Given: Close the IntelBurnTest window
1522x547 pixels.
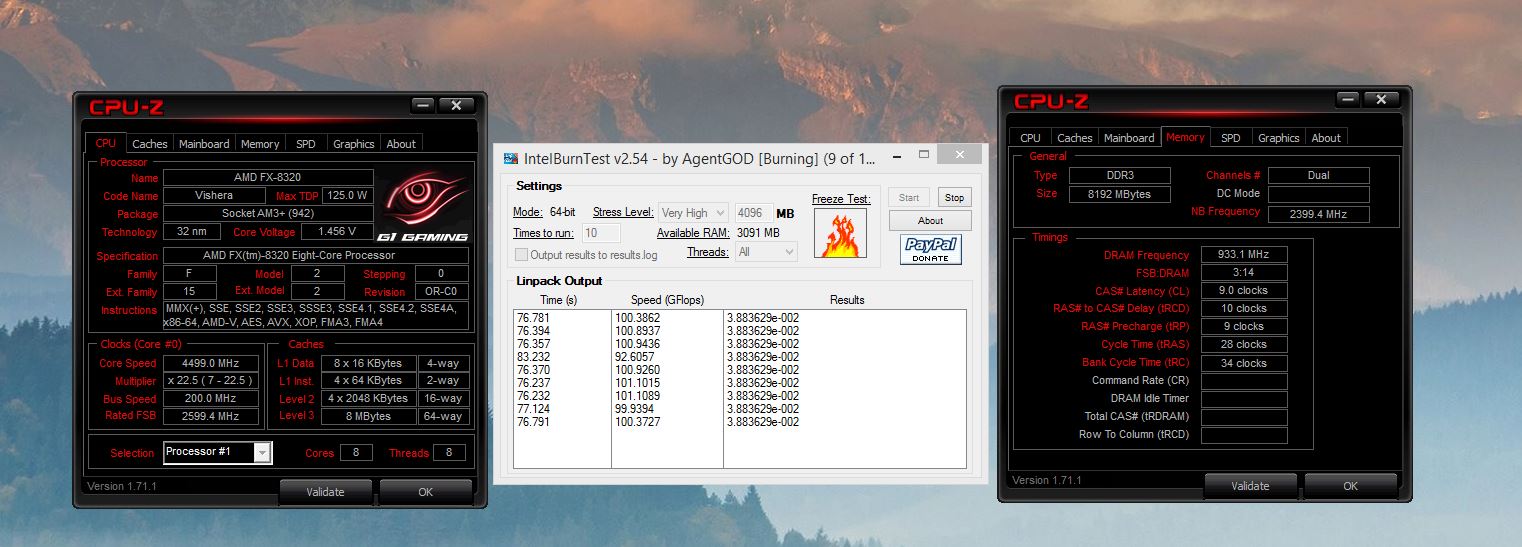Looking at the screenshot, I should (x=960, y=155).
